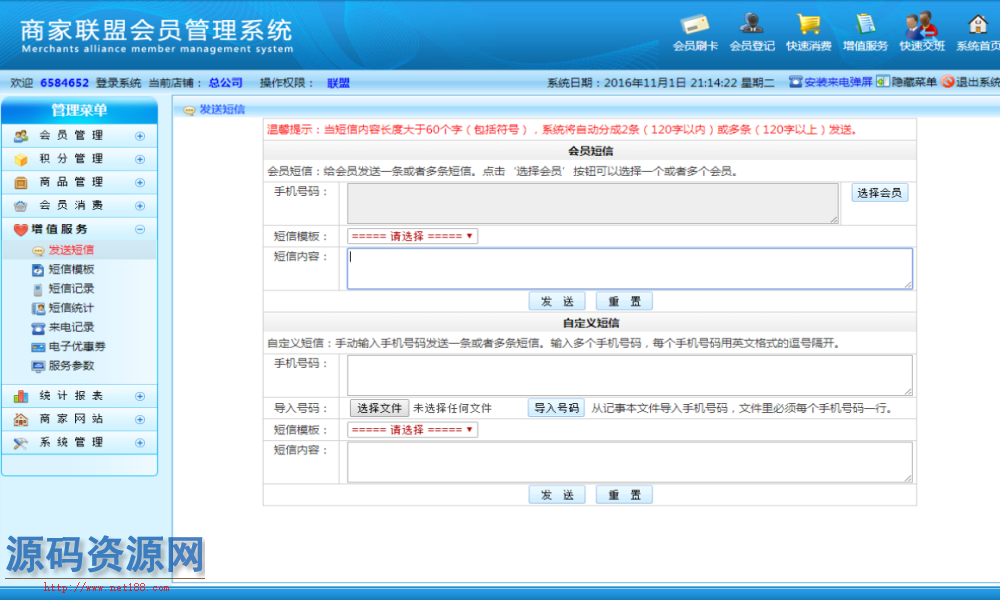This screenshot has width=1000, height=600.
Task: Click the 联盟 permission text
Action: 338,83
